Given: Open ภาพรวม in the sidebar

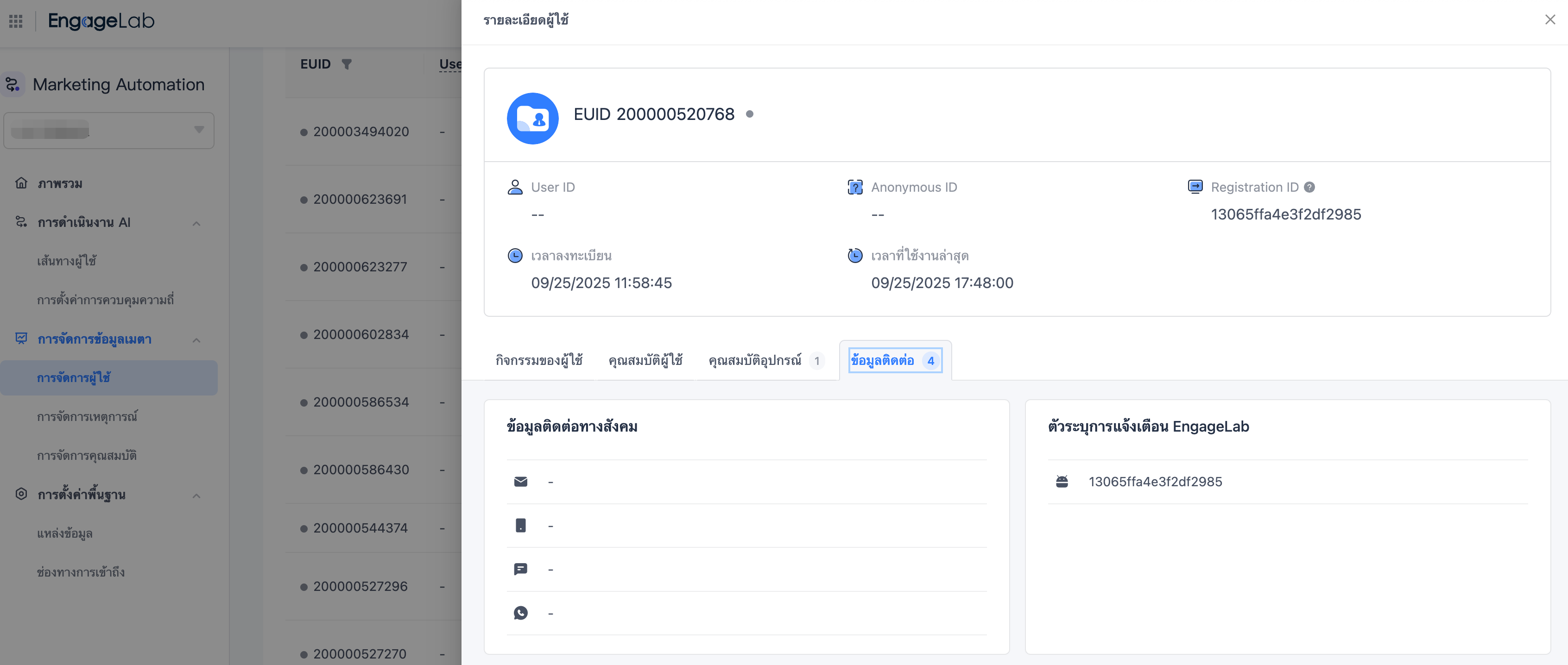Looking at the screenshot, I should click(x=60, y=184).
